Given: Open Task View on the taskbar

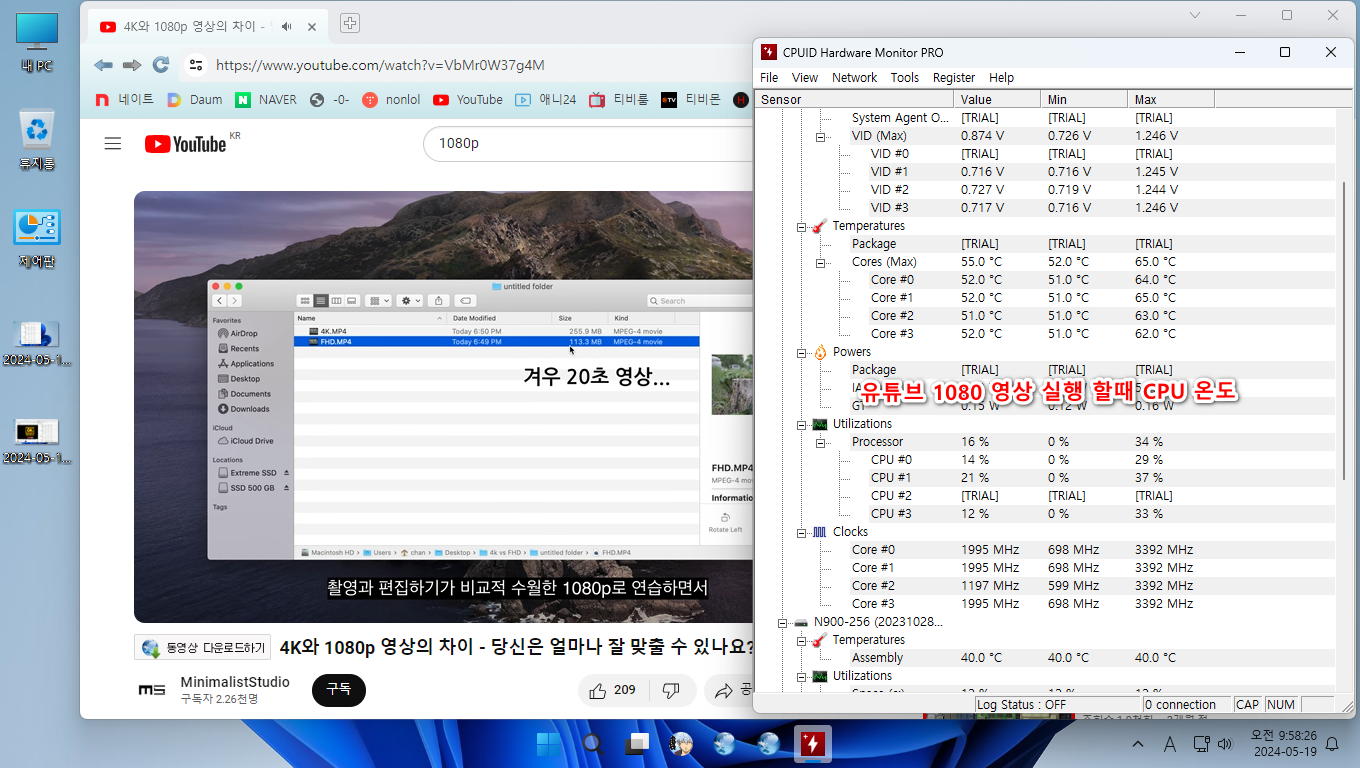Looking at the screenshot, I should 637,744.
